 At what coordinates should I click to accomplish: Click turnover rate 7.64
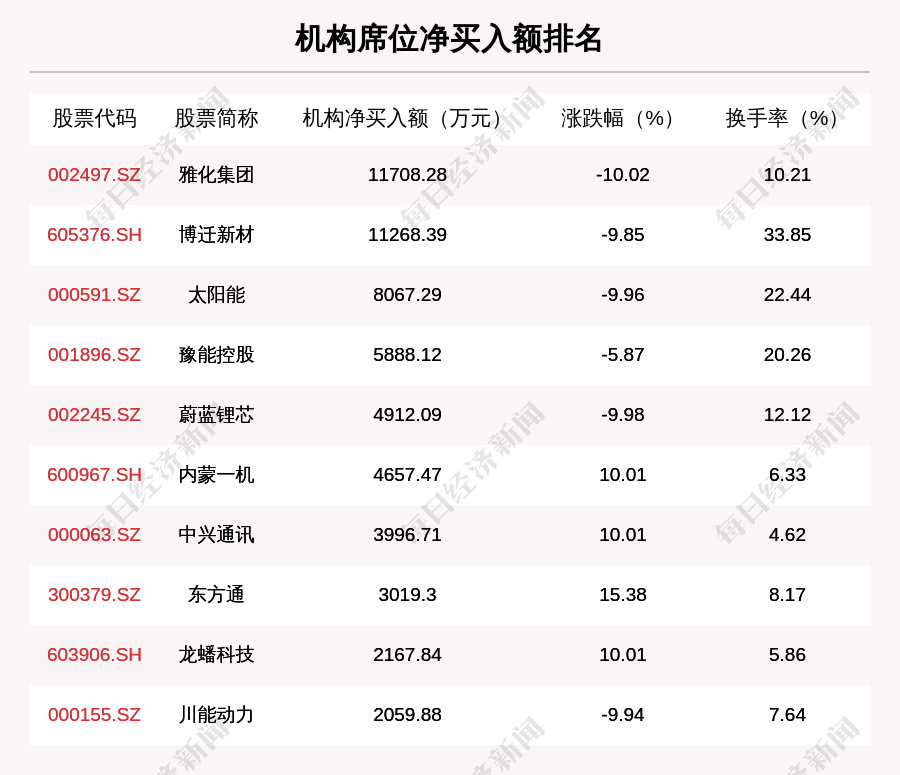(x=787, y=715)
